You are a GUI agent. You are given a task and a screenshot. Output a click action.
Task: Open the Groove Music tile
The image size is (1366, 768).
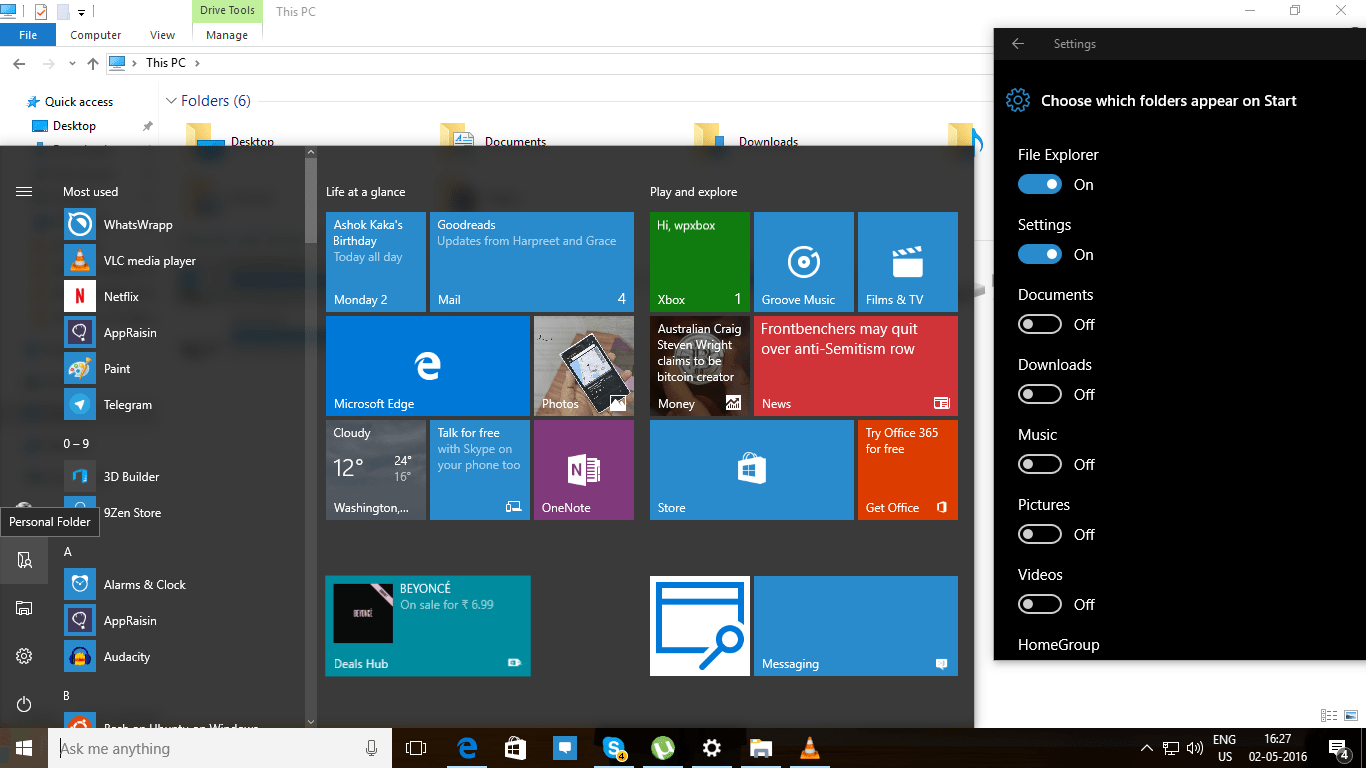coord(804,262)
